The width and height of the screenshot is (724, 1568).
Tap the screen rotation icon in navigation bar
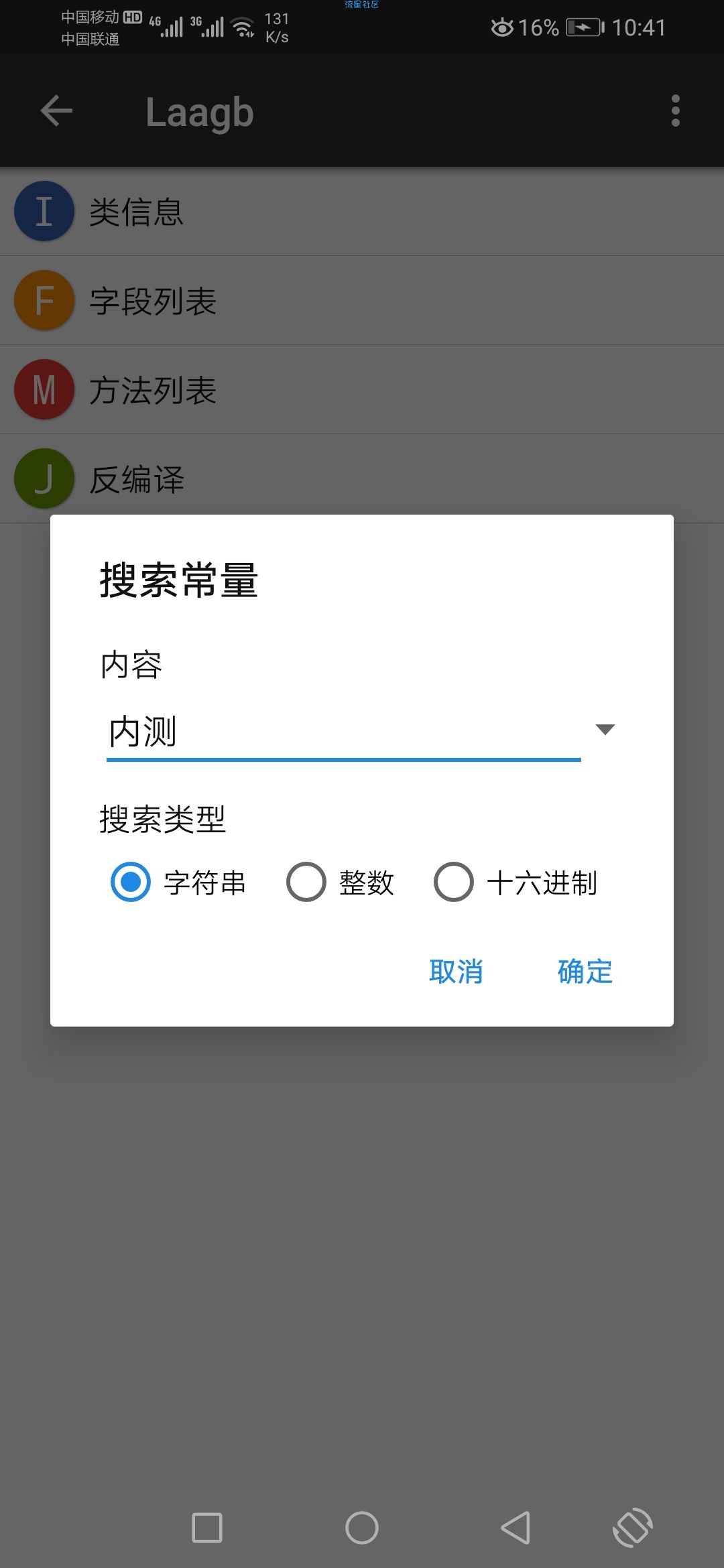point(633,1528)
